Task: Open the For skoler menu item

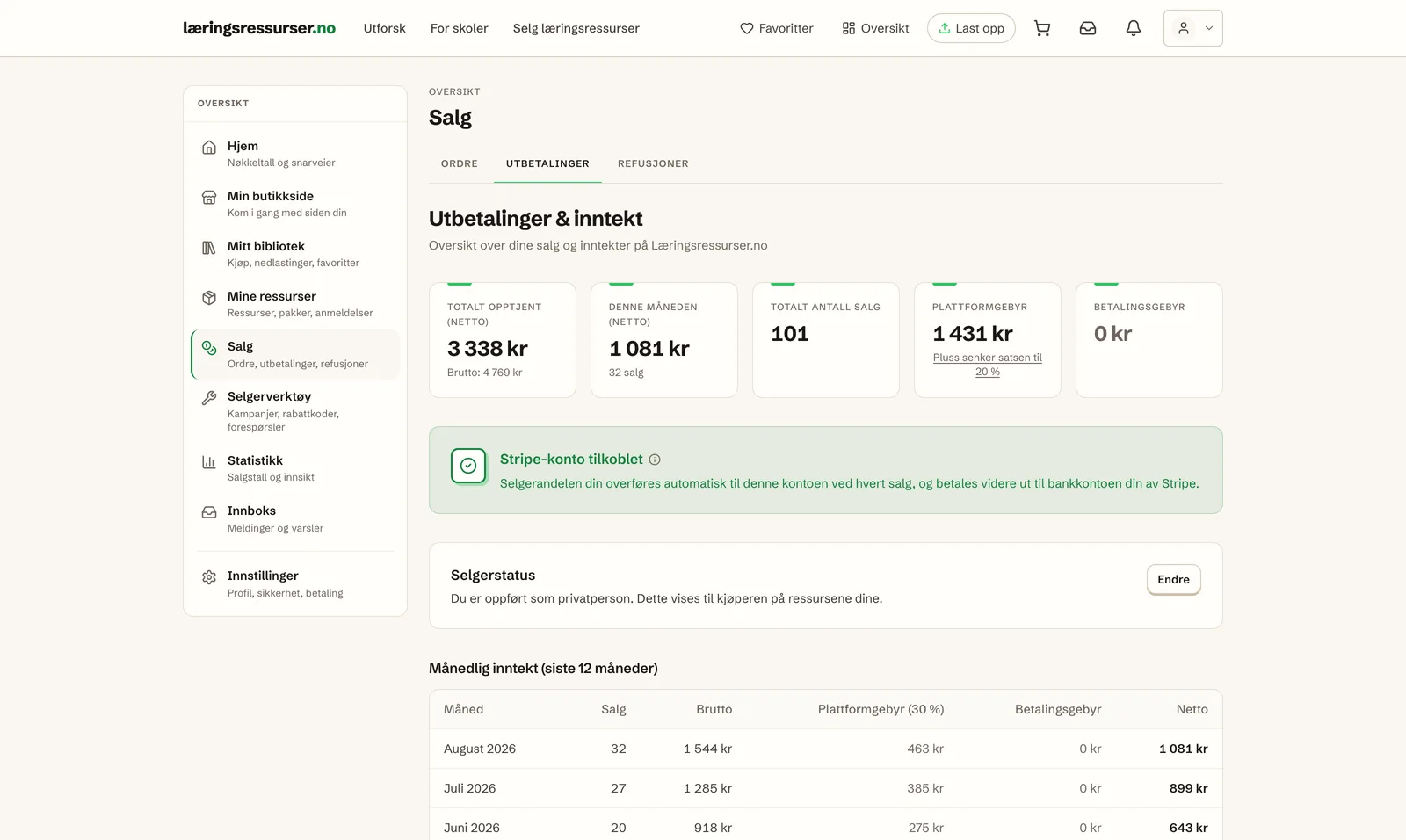Action: pos(459,28)
